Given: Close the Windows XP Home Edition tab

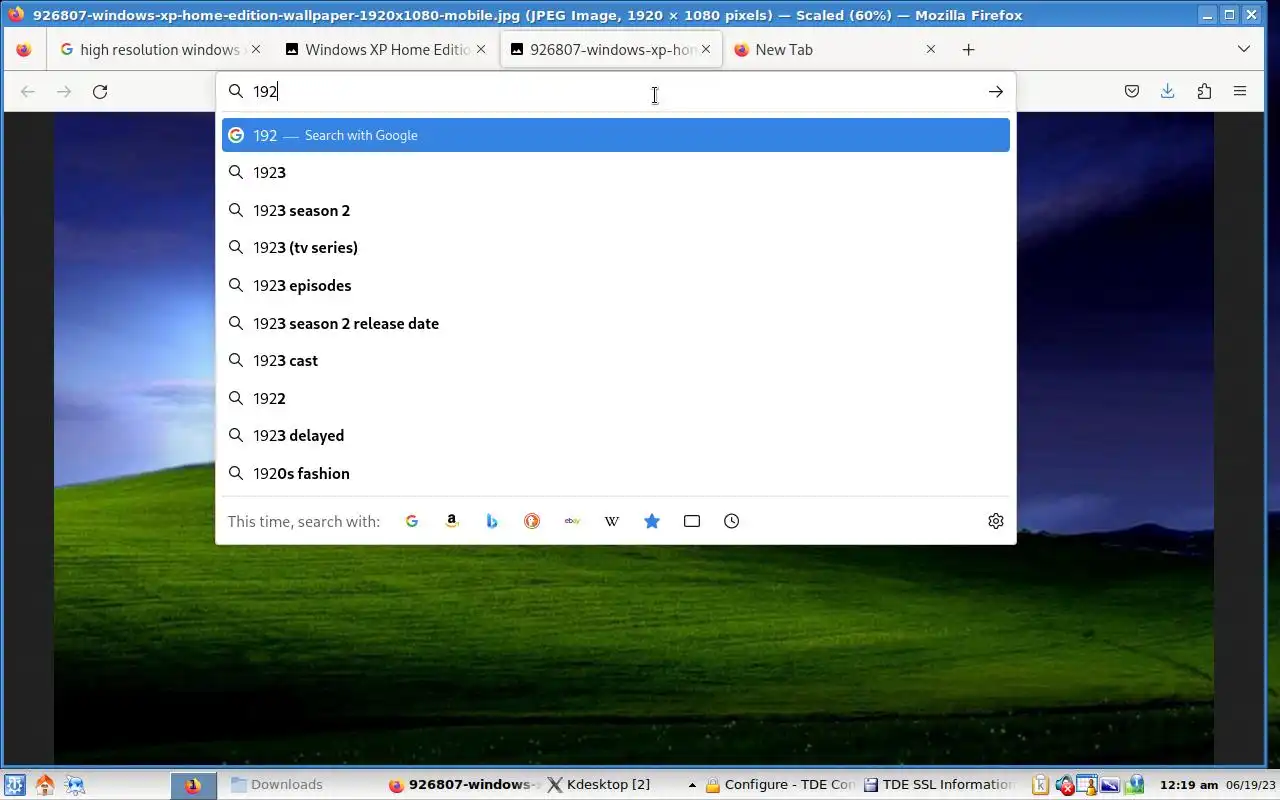Looking at the screenshot, I should 481,49.
